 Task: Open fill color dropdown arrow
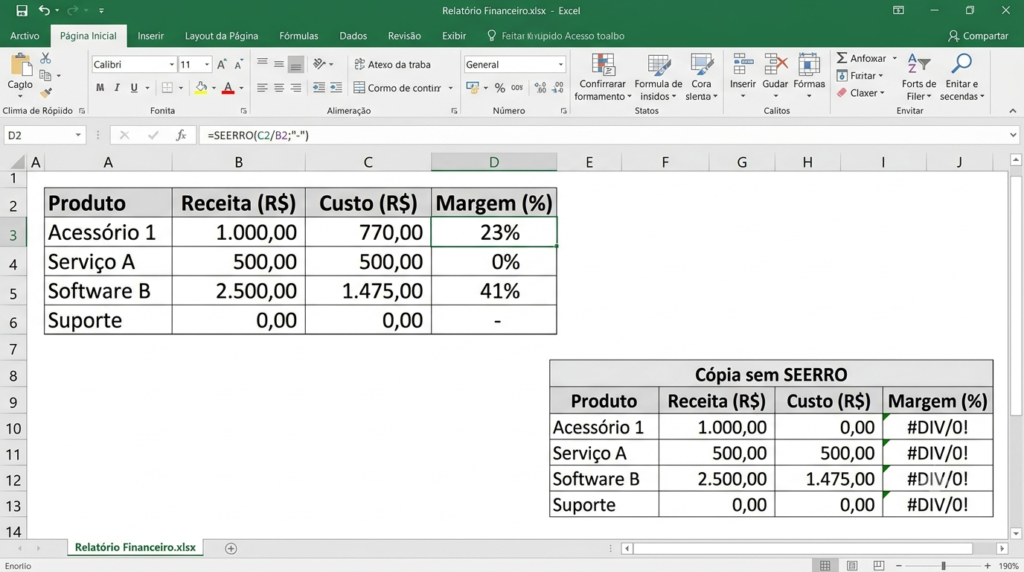(214, 88)
